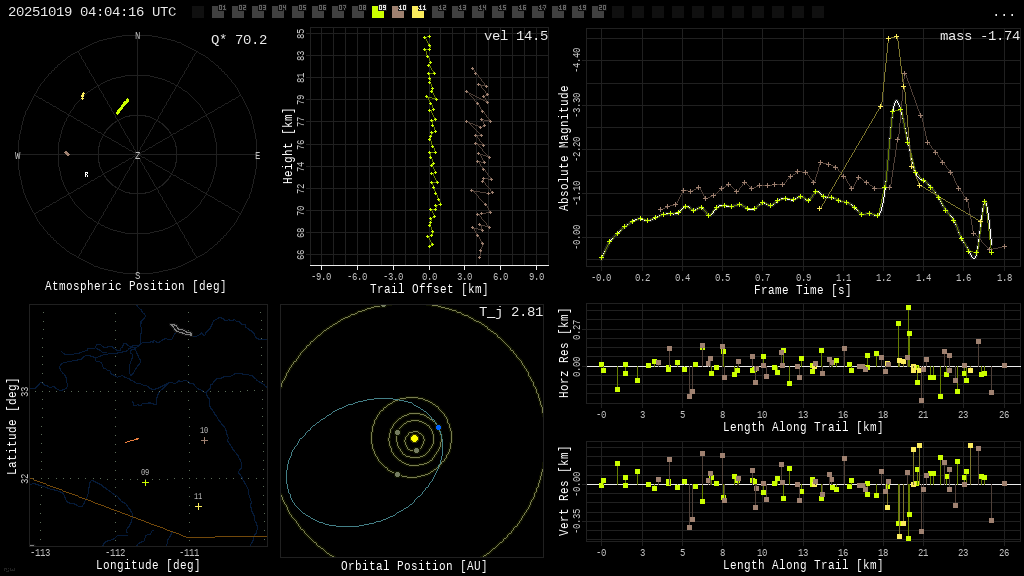Click station 10 cross marker on map
Screen dimensions: 1024x576
point(204,440)
